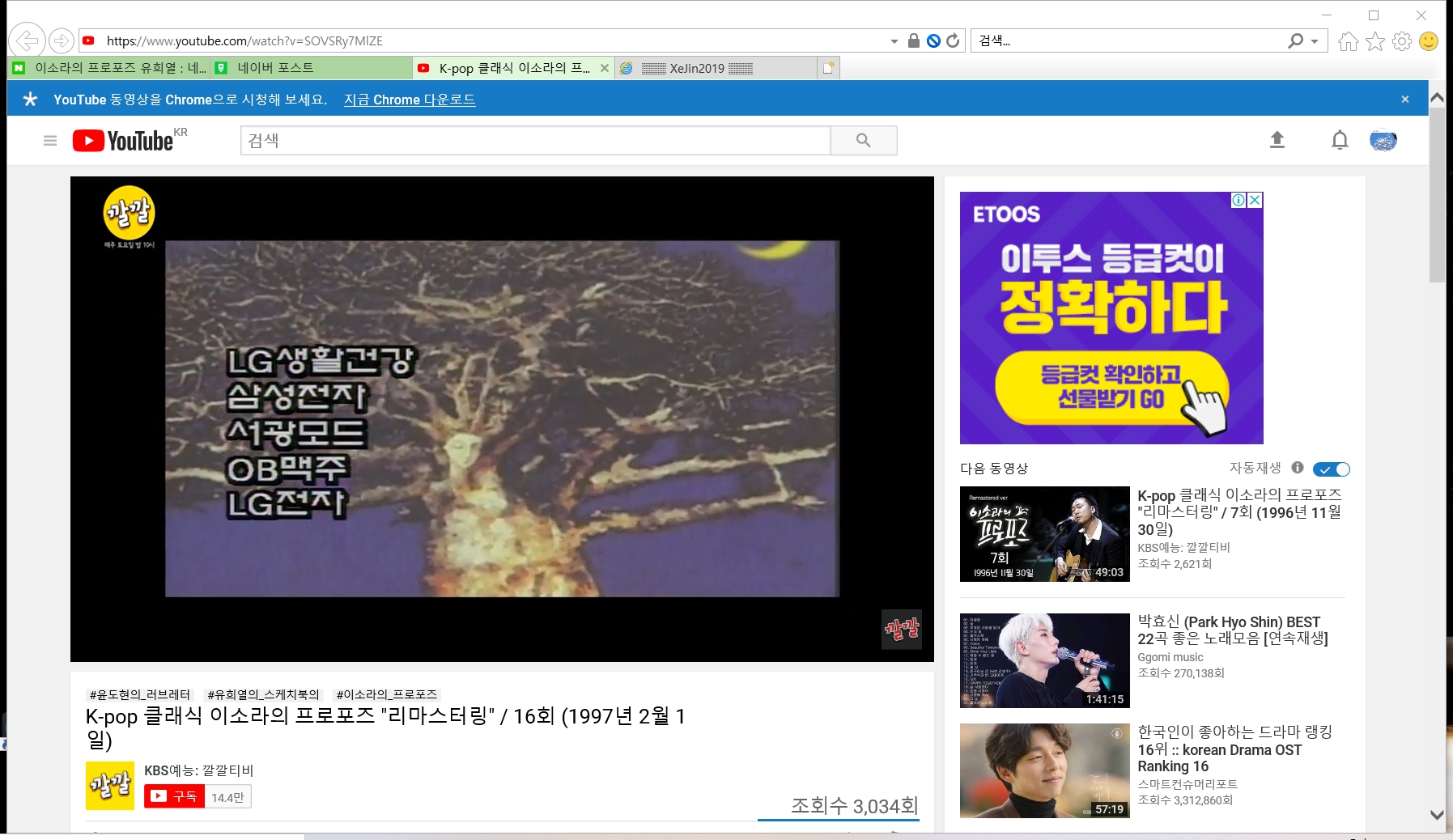1453x840 pixels.
Task: Open a new browser tab
Action: click(x=828, y=68)
